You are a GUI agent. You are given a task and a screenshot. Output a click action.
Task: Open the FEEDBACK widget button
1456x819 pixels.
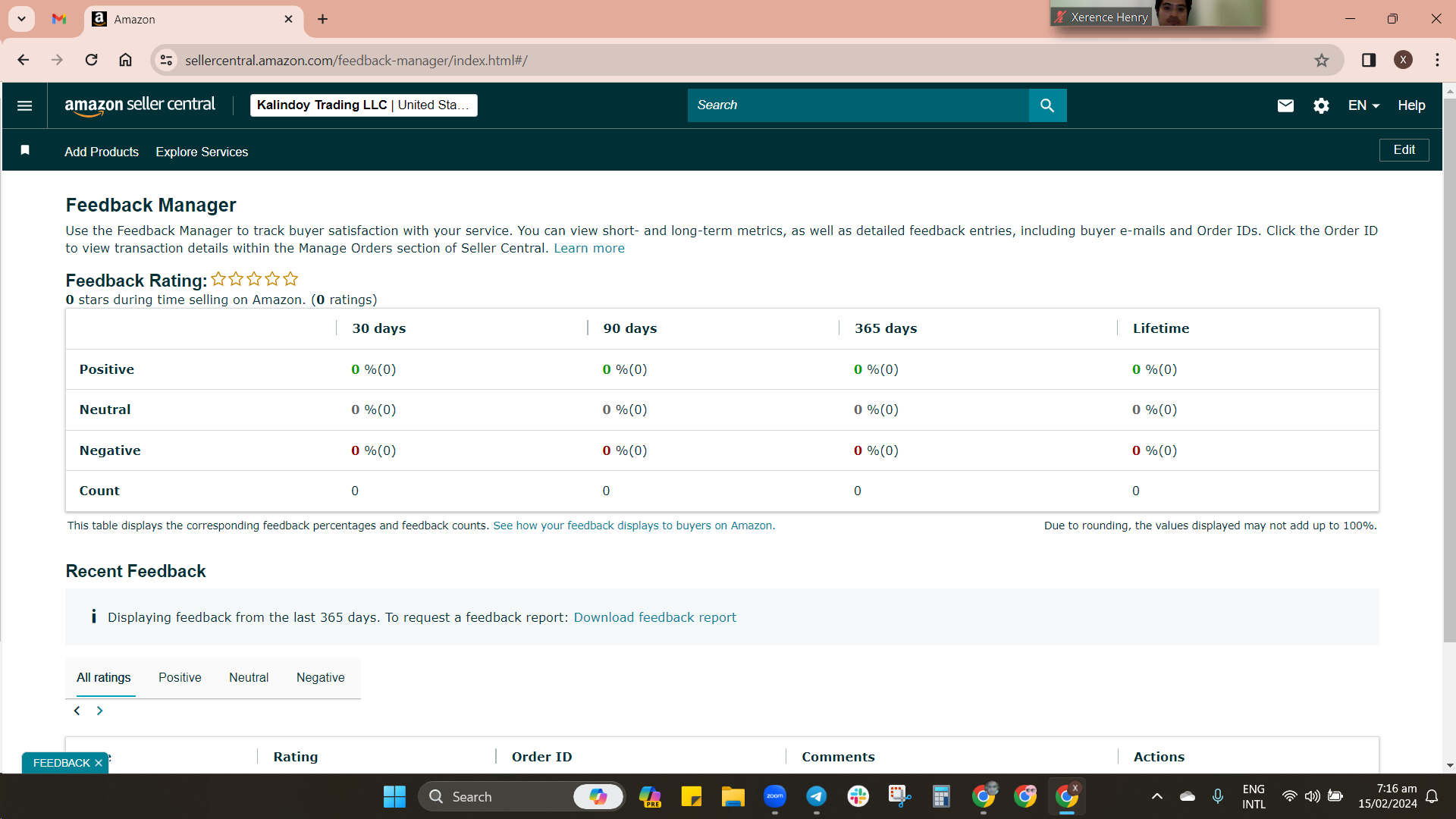point(61,763)
